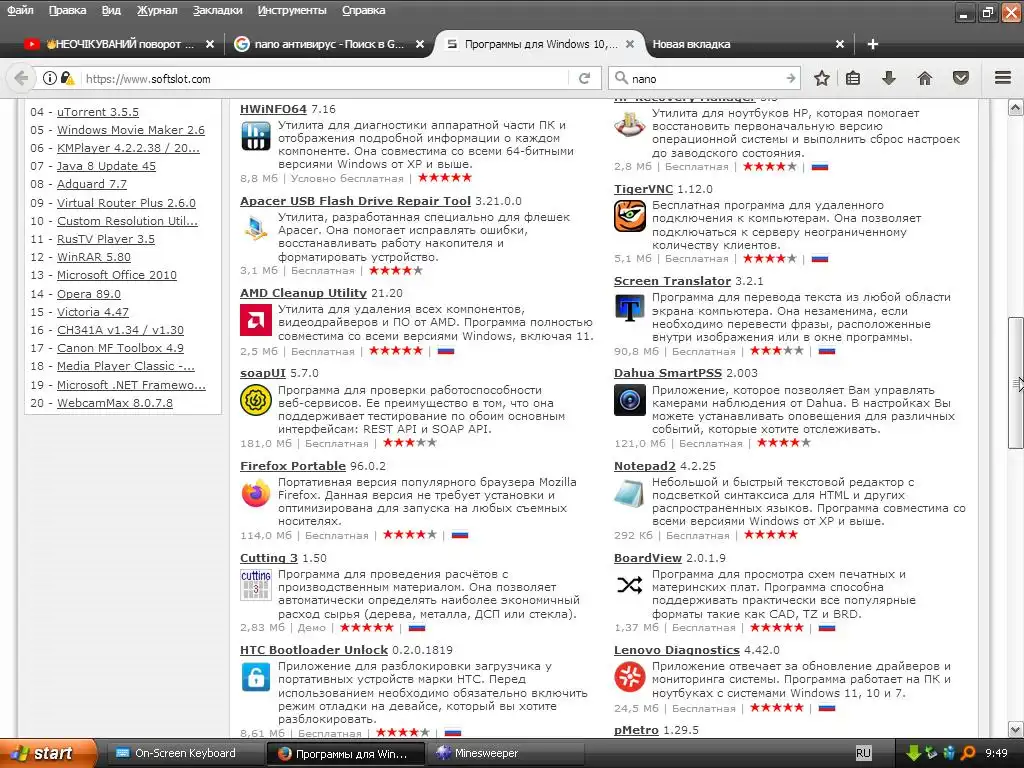The width and height of the screenshot is (1024, 768).
Task: Open the Правка menu
Action: (67, 10)
